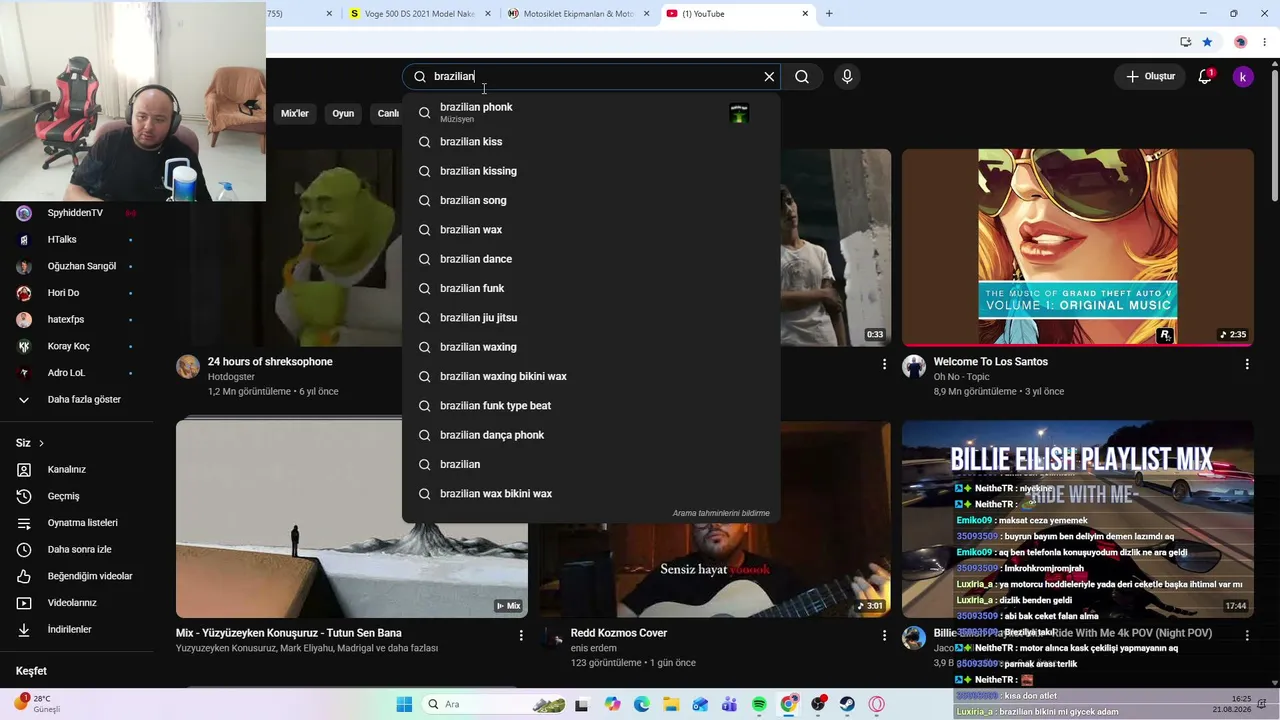Click the install app icon in the address bar
Viewport: 1280px width, 720px height.
(x=1185, y=42)
